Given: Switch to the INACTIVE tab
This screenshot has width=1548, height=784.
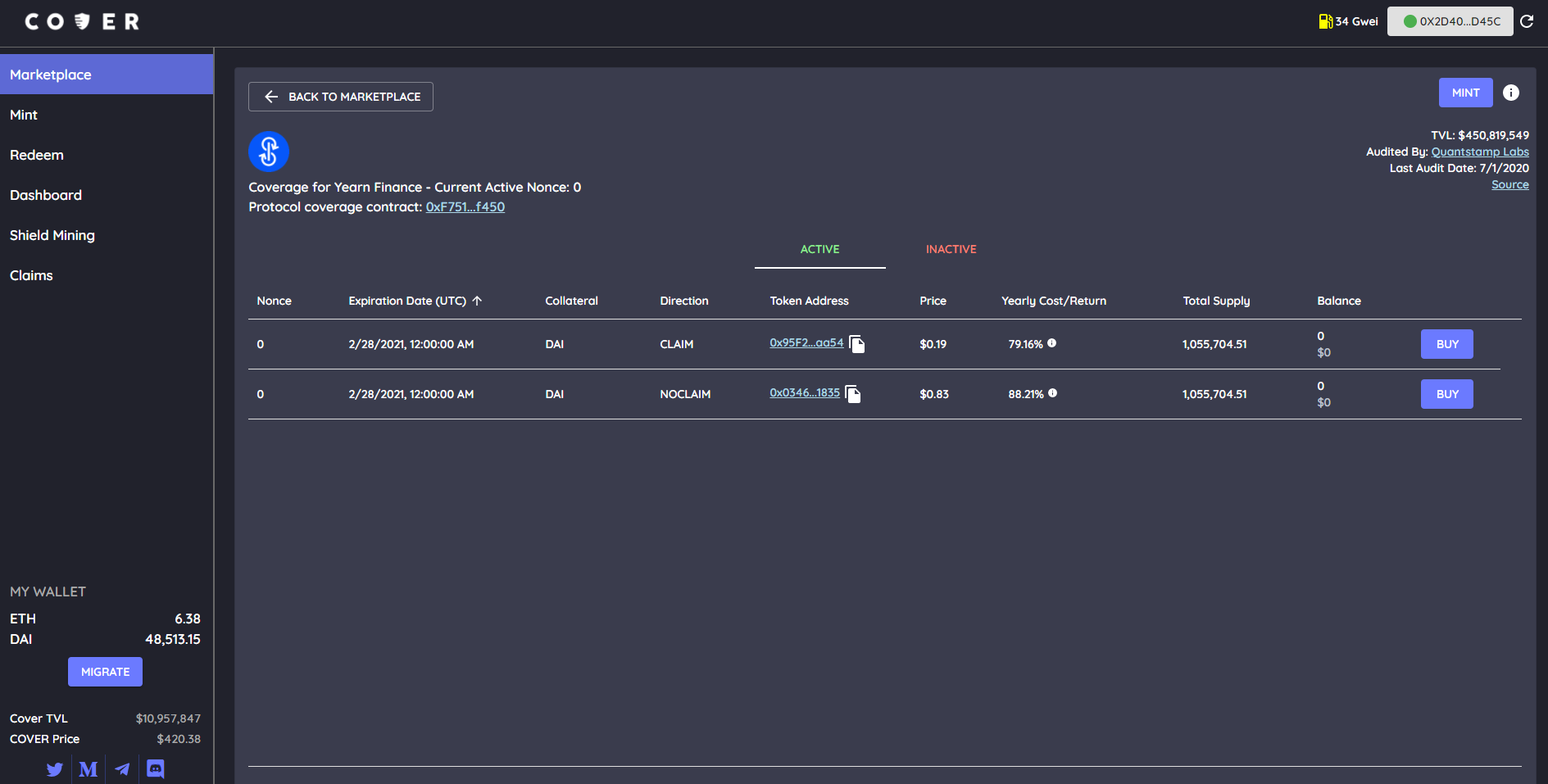Looking at the screenshot, I should [951, 249].
